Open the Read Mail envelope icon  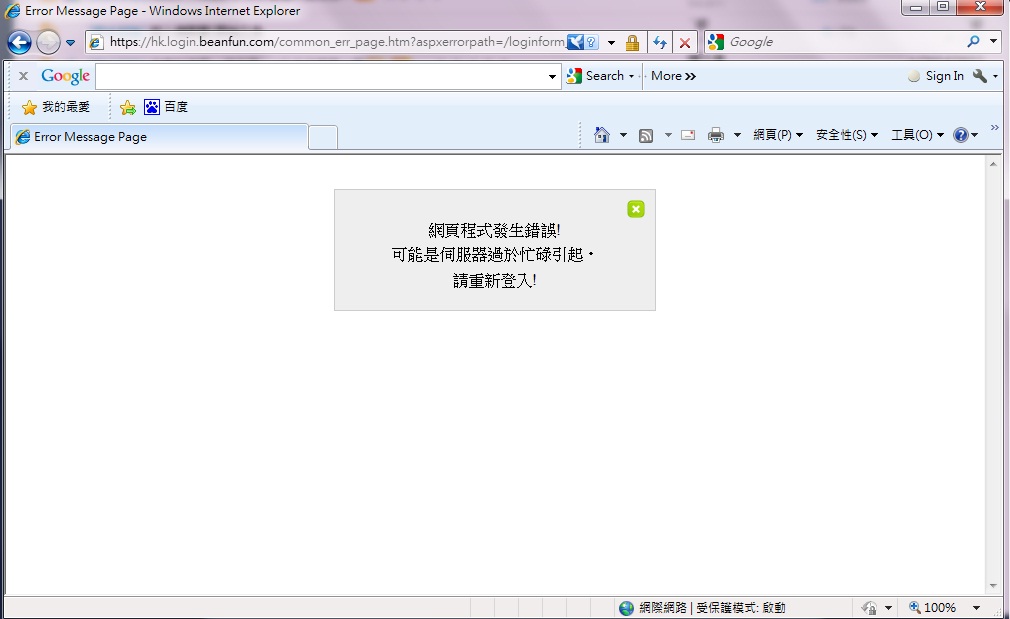pyautogui.click(x=688, y=135)
